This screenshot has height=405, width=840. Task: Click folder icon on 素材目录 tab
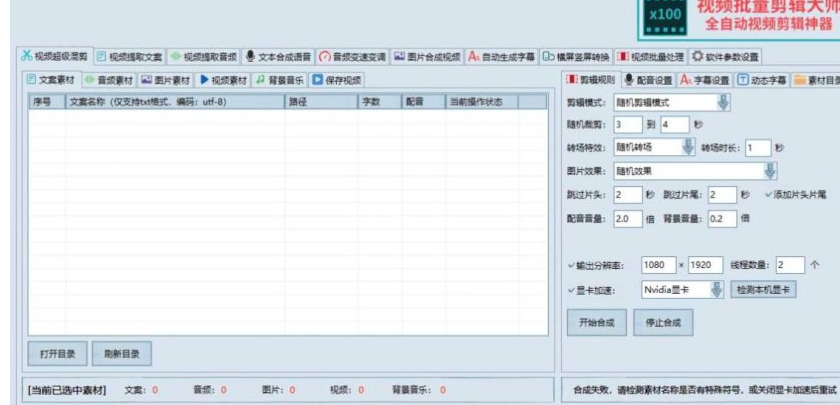(799, 80)
